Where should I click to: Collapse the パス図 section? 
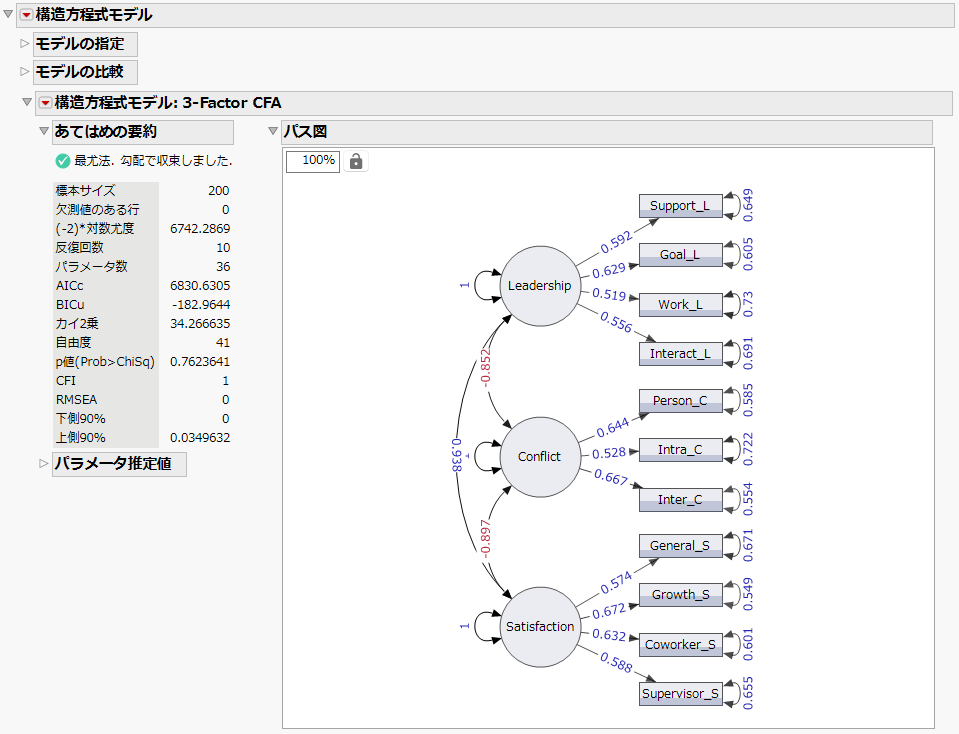(x=273, y=131)
